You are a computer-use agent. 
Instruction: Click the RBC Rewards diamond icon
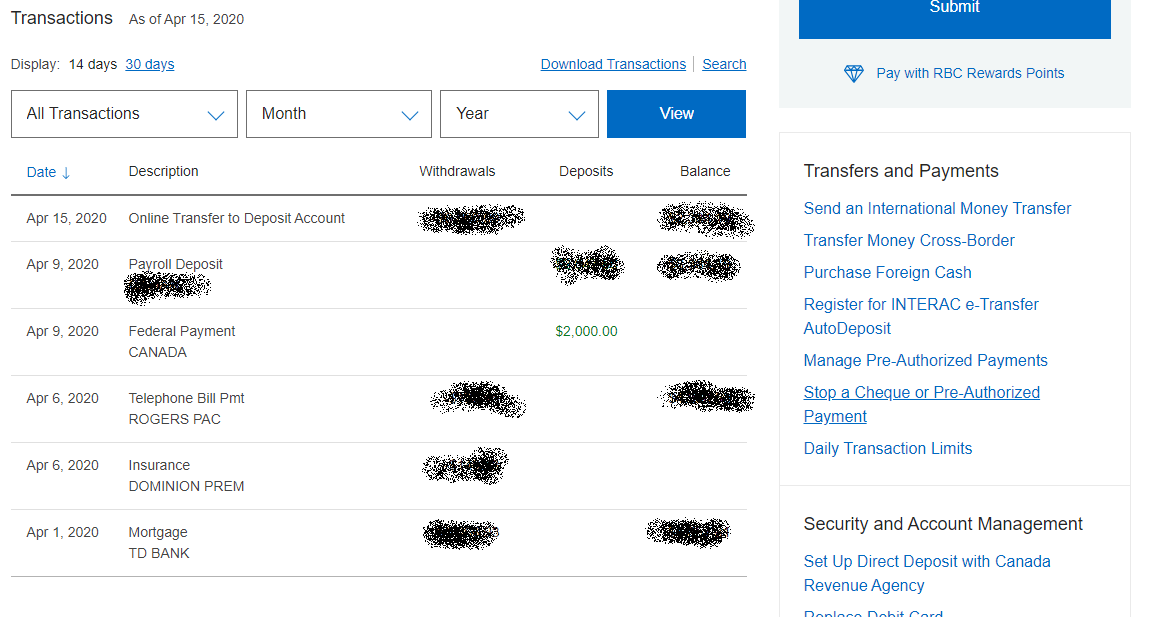[x=854, y=73]
